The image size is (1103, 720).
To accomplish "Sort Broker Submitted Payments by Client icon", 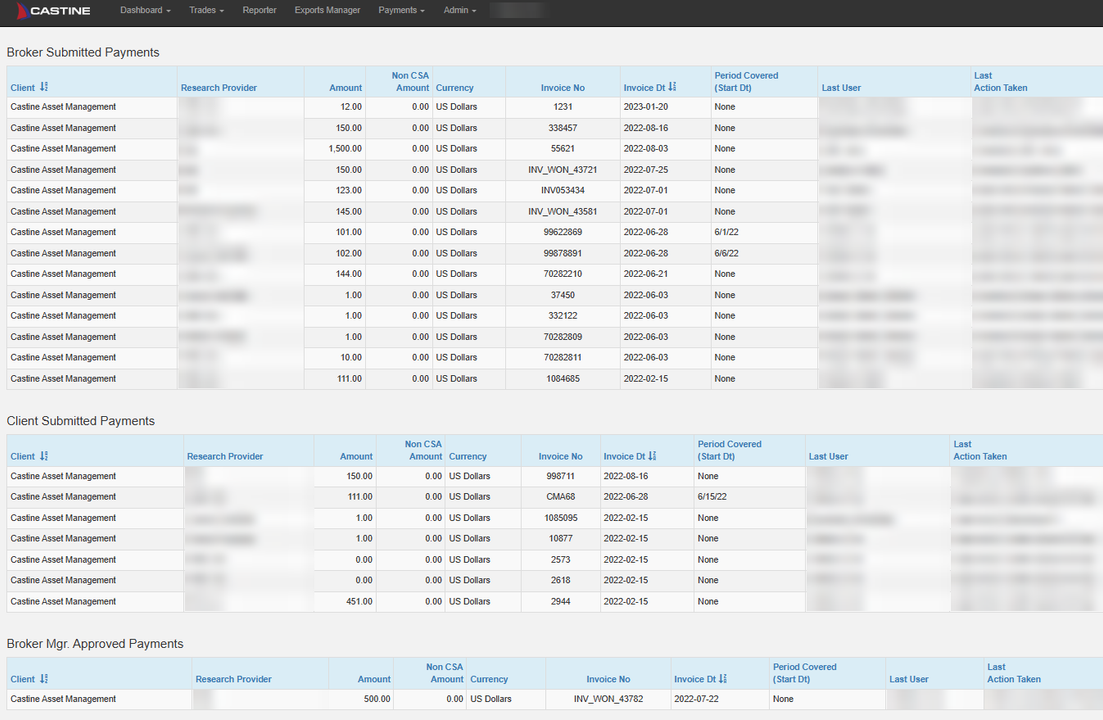I will point(44,87).
